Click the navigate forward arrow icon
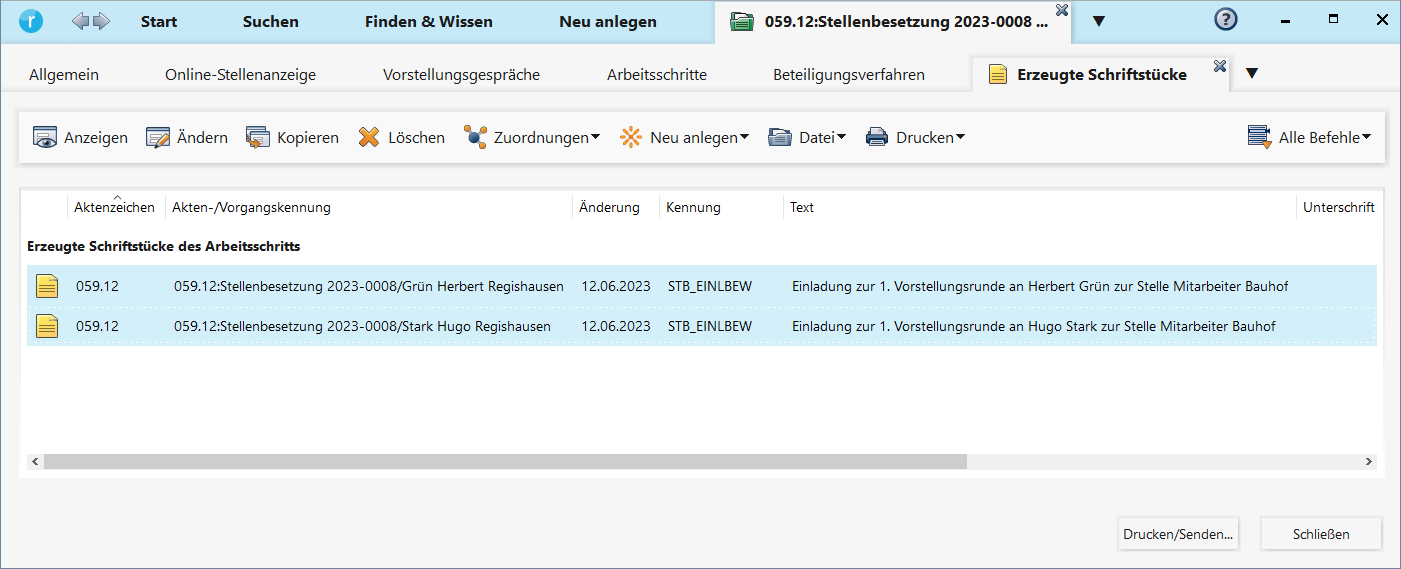The image size is (1401, 569). tap(102, 21)
